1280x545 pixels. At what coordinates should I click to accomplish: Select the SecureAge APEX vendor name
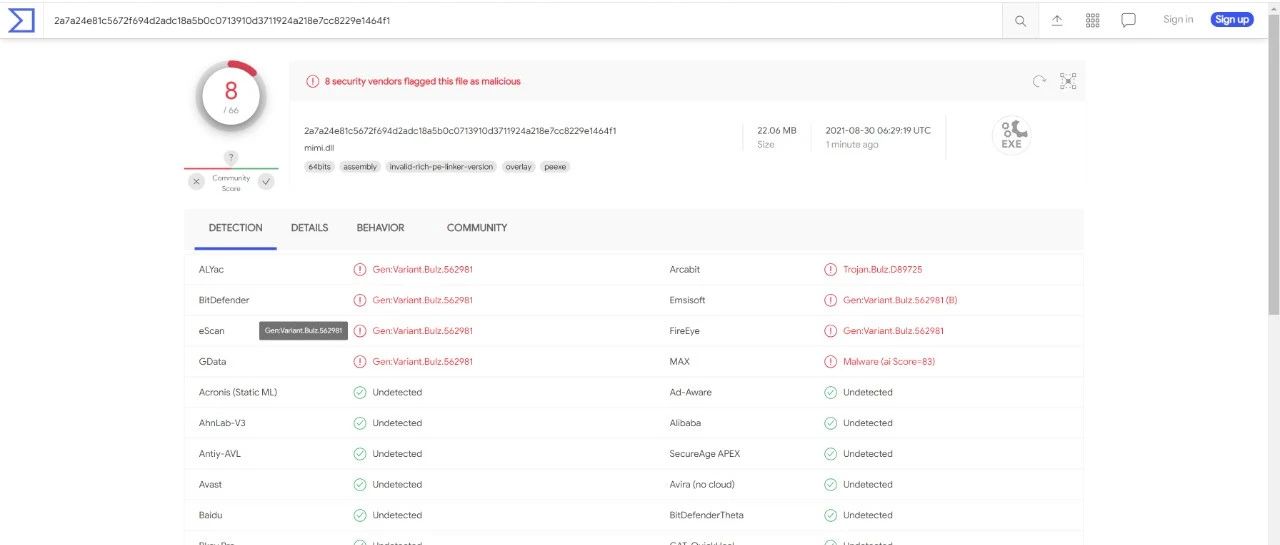pyautogui.click(x=705, y=453)
